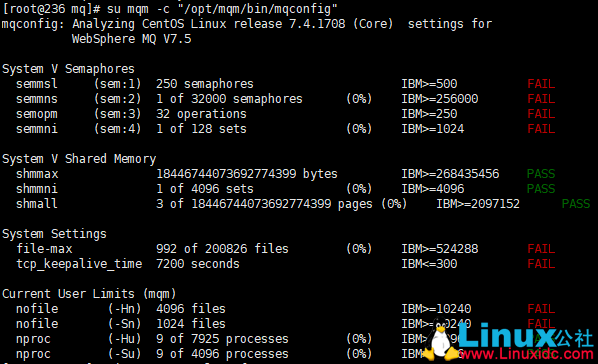The image size is (598, 364).
Task: Select "9 of 7925 processes" text
Action: 222,339
